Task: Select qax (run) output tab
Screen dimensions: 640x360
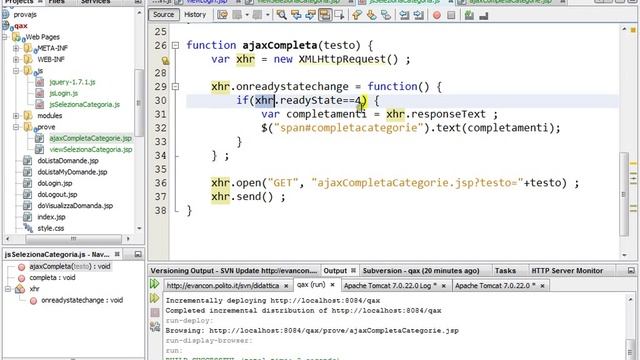Action: pos(311,285)
